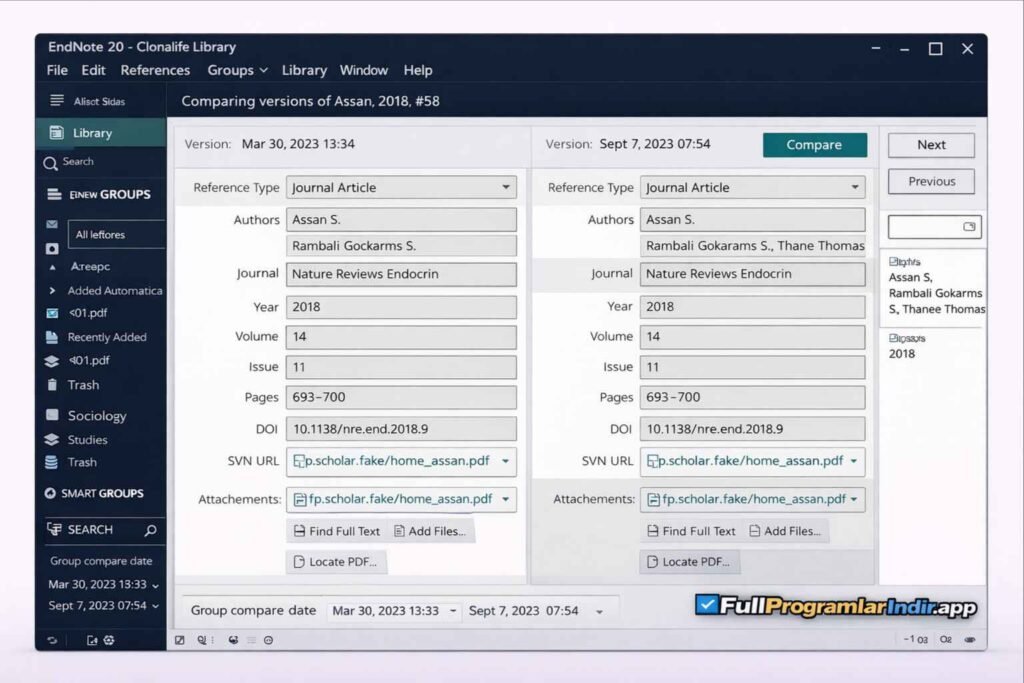Open the Window menu
The width and height of the screenshot is (1024, 683).
tap(364, 70)
